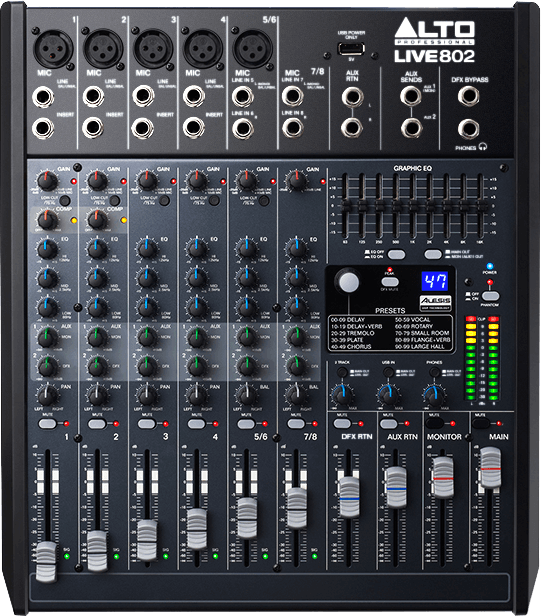Click the channel 1 MIC XLR input
Screen dimensions: 541x616
pyautogui.click(x=53, y=49)
